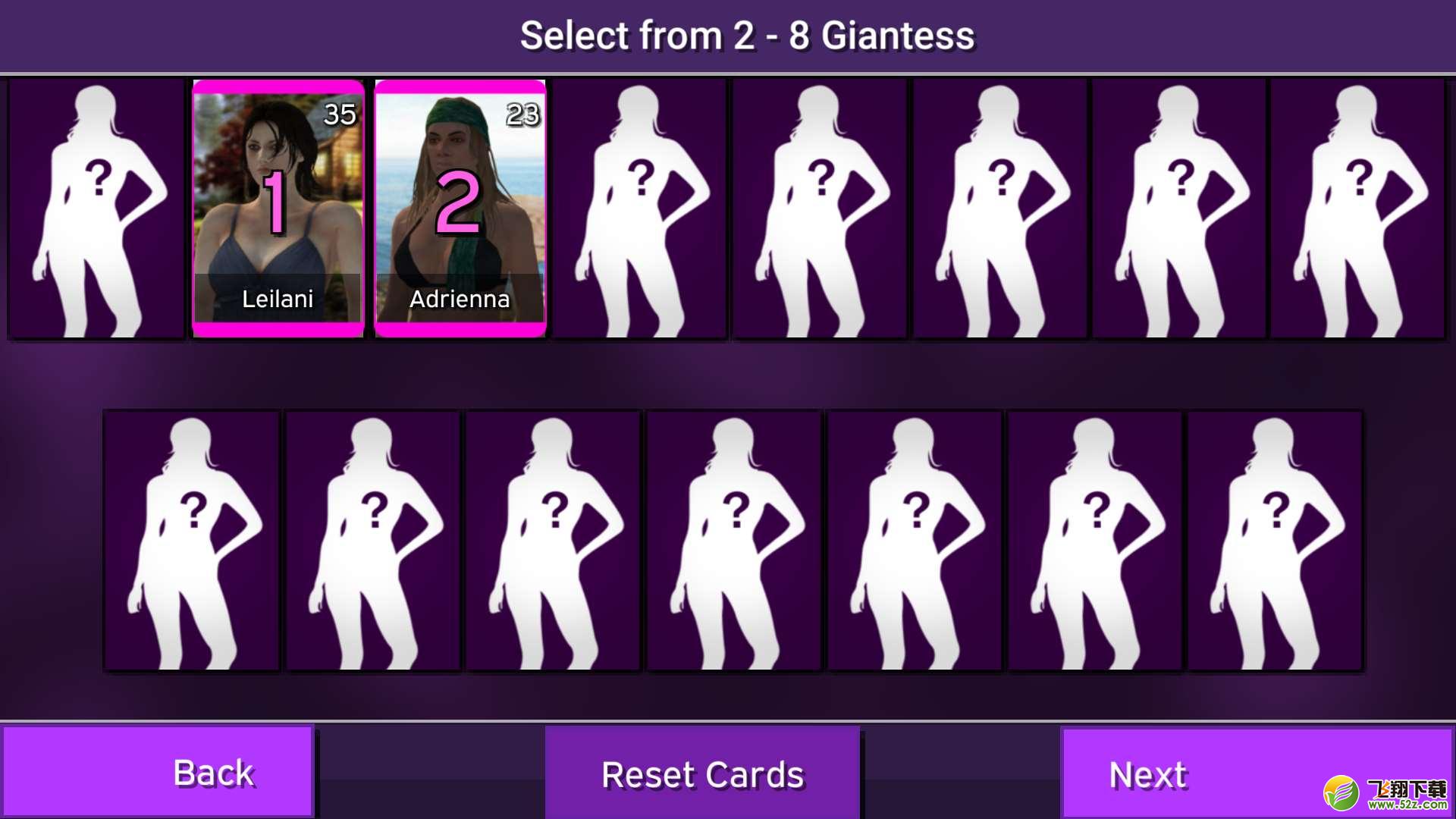Proceed with the Next button
The height and width of the screenshot is (819, 1456).
[1257, 773]
